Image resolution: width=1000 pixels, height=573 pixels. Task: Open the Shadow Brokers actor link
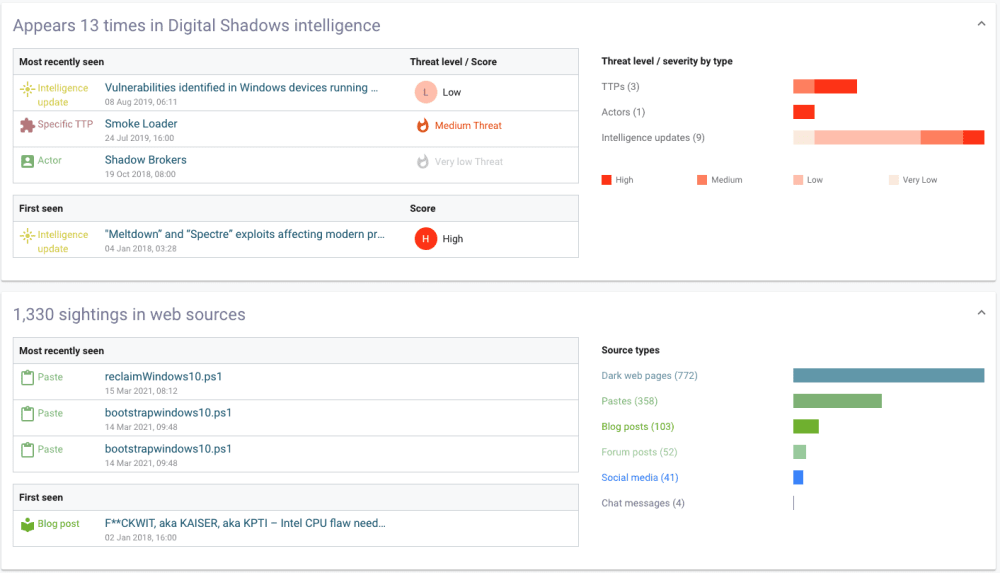point(145,160)
